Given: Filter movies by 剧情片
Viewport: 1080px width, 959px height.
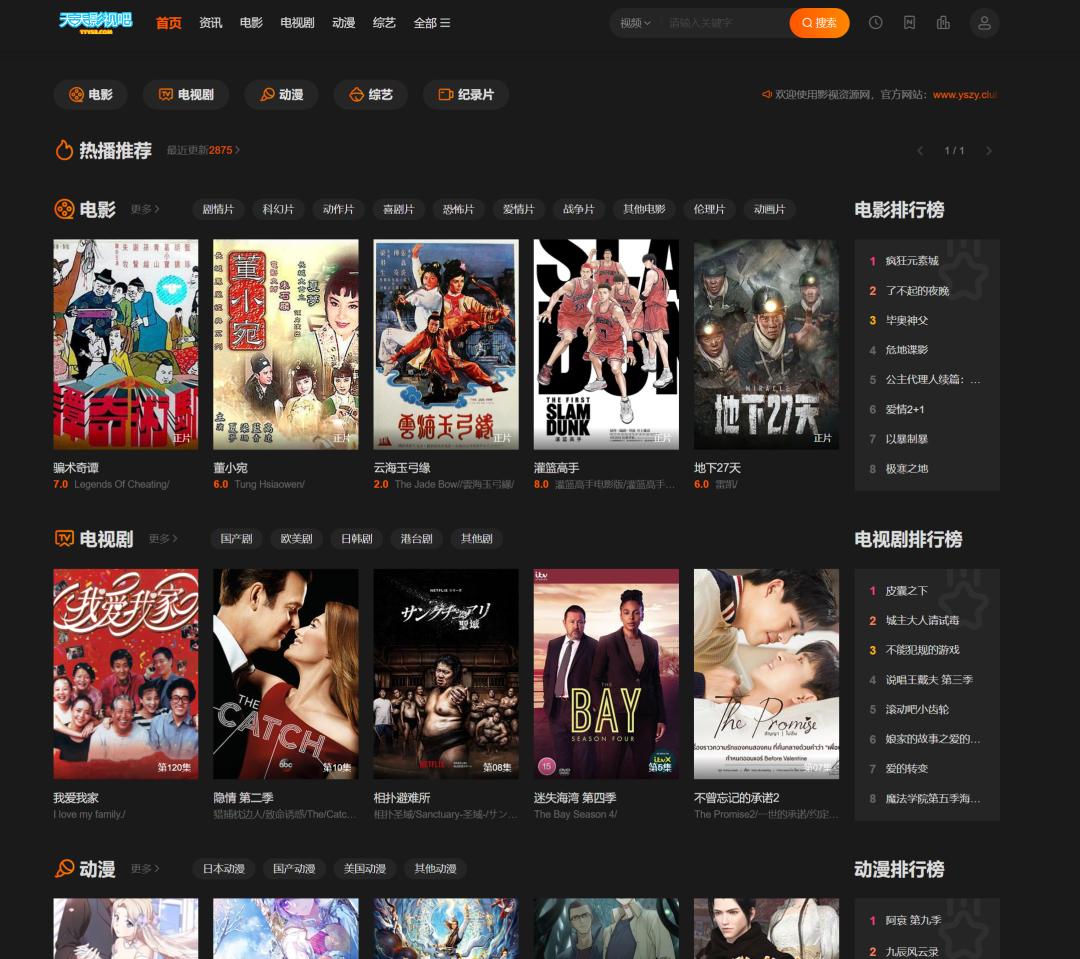Looking at the screenshot, I should [x=218, y=209].
